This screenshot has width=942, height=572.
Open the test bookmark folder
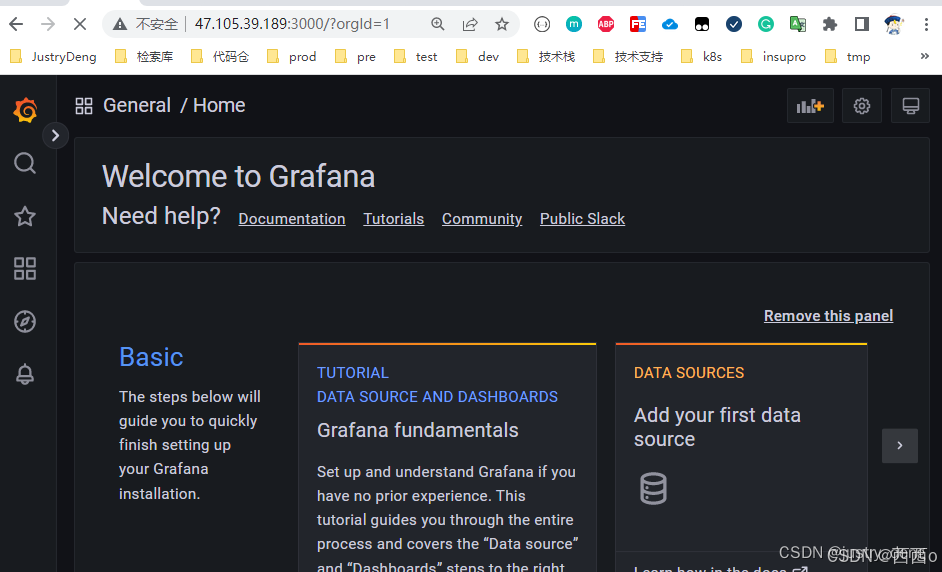415,56
